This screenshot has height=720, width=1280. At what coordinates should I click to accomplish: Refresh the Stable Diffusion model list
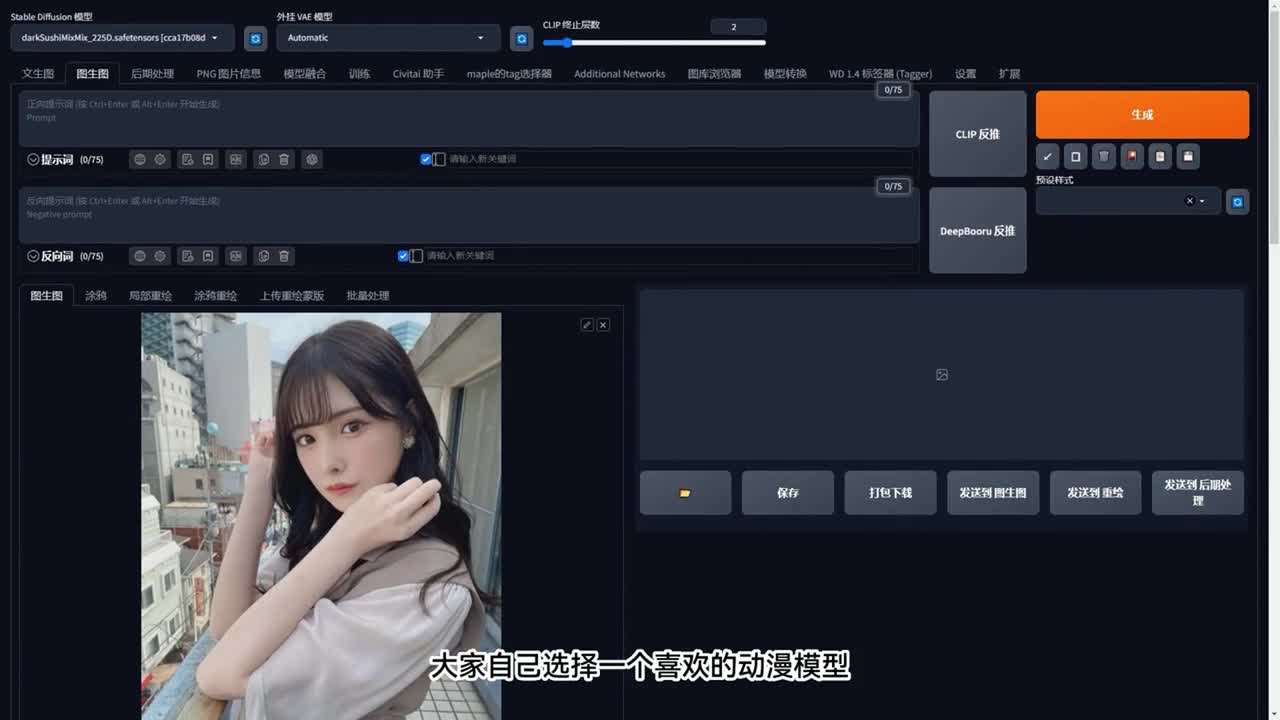(255, 38)
